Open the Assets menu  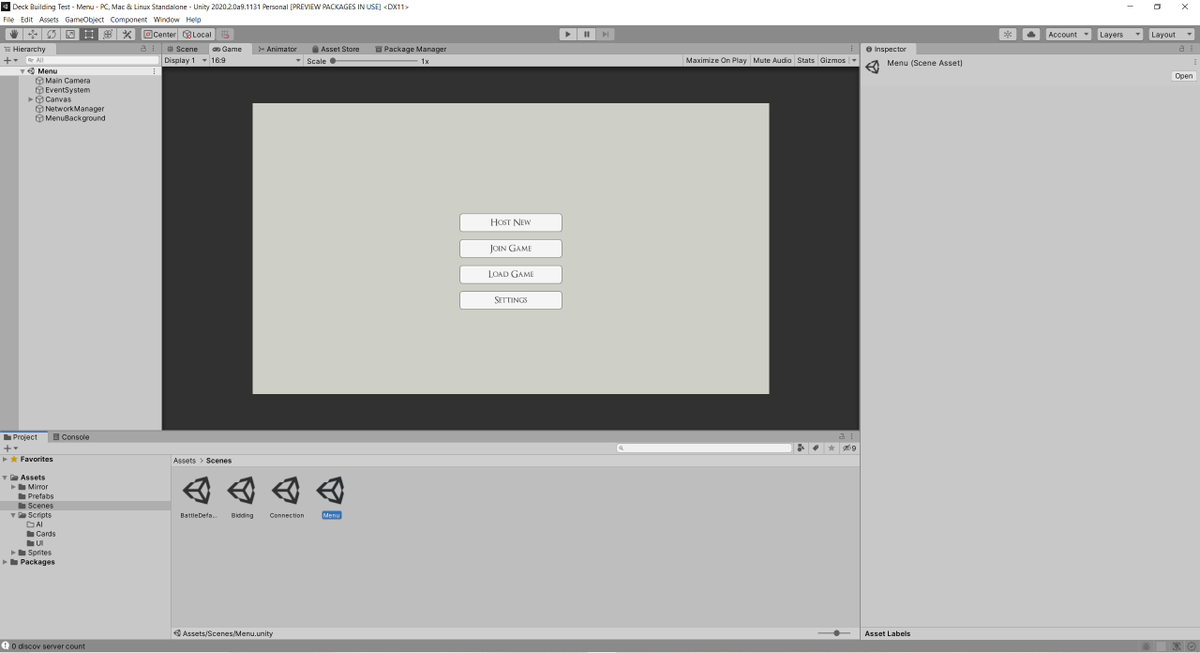pos(49,19)
